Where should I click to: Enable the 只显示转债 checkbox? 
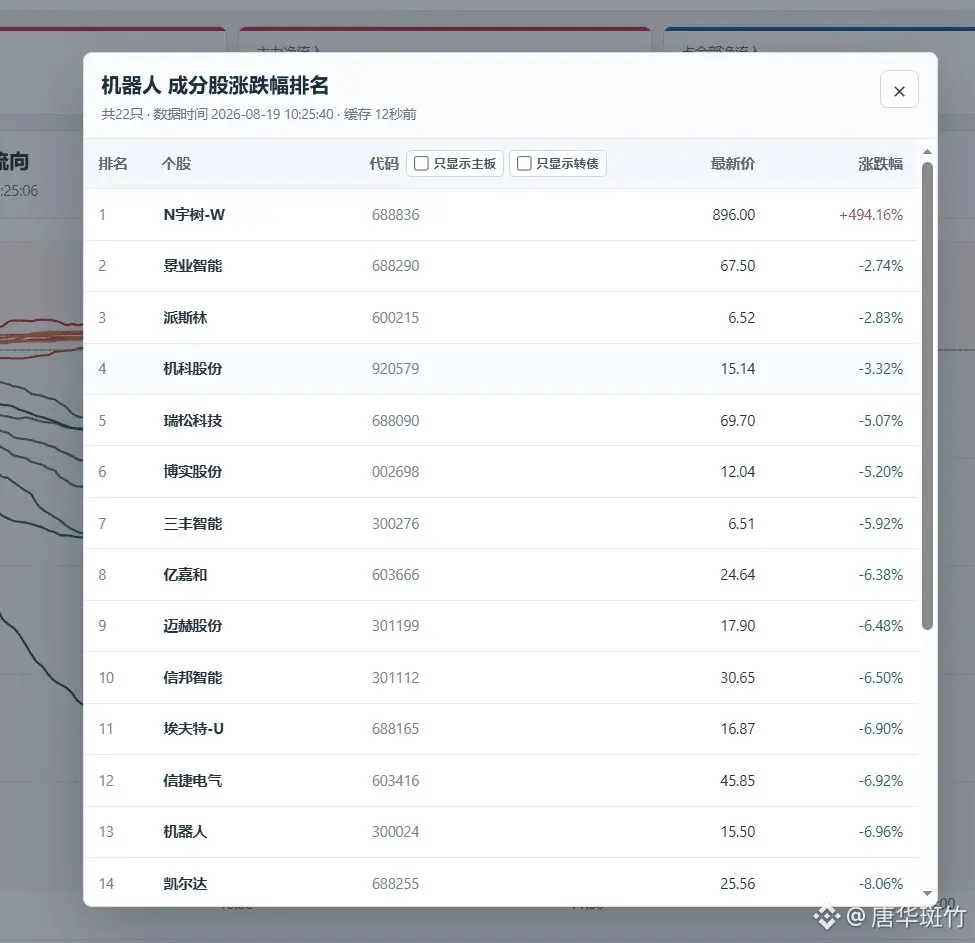point(524,163)
